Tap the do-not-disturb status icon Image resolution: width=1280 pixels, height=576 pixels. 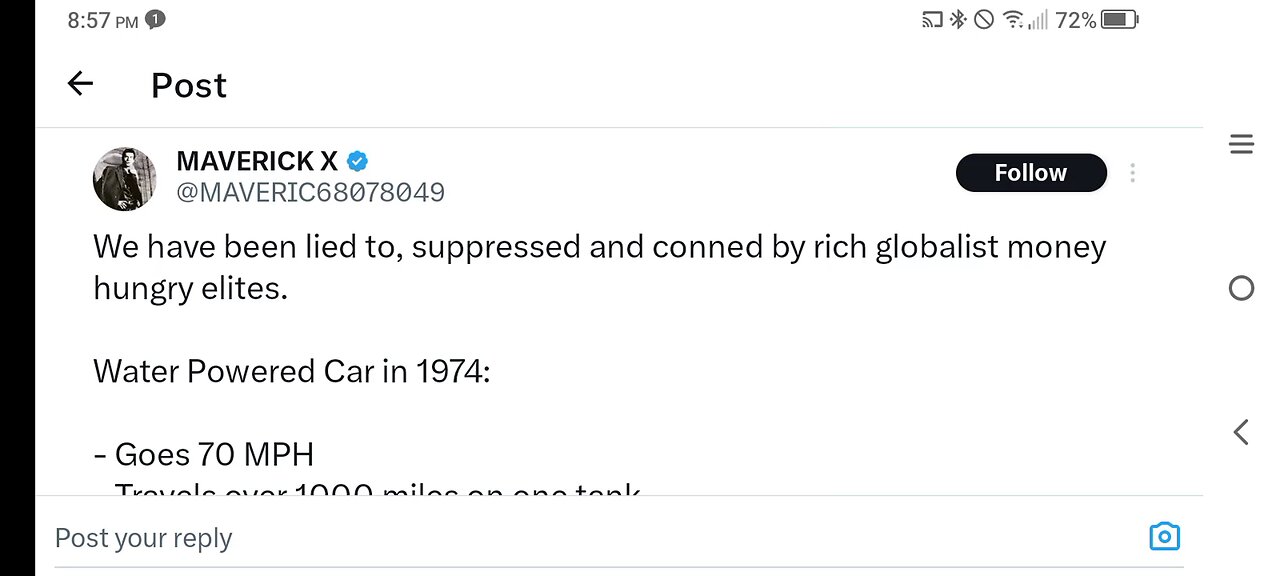984,20
